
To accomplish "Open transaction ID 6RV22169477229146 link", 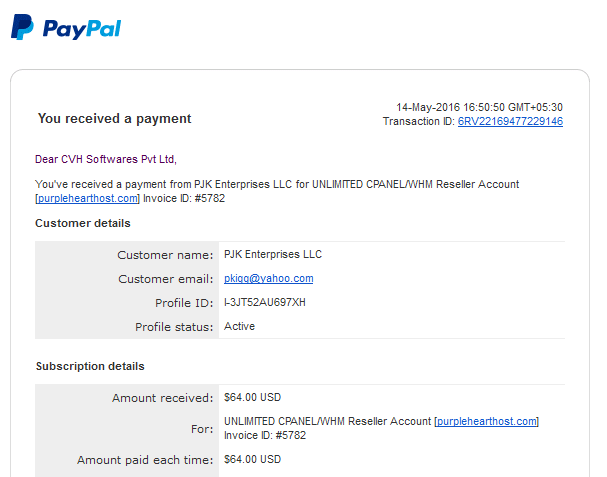I will click(x=510, y=122).
